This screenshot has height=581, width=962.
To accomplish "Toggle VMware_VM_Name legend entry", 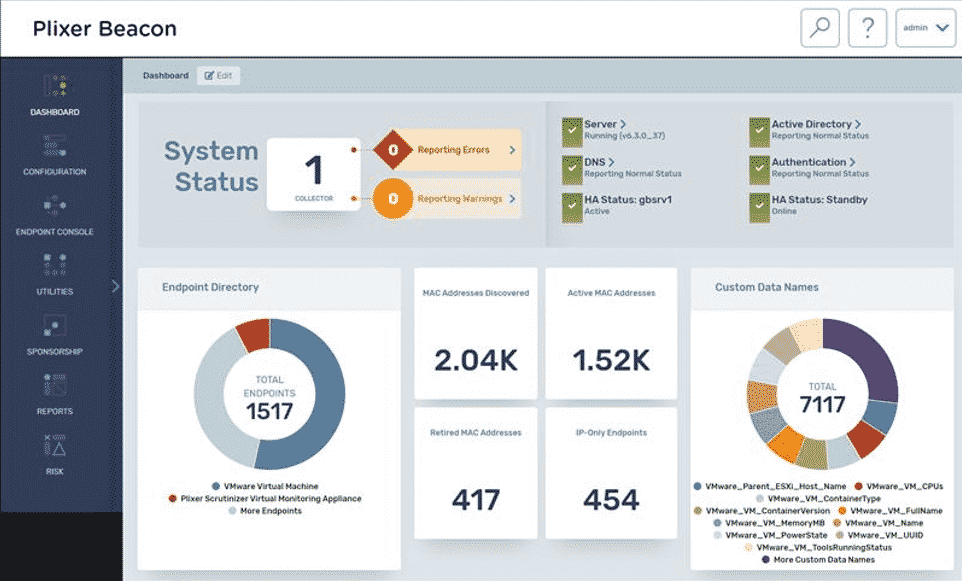I will (x=878, y=523).
